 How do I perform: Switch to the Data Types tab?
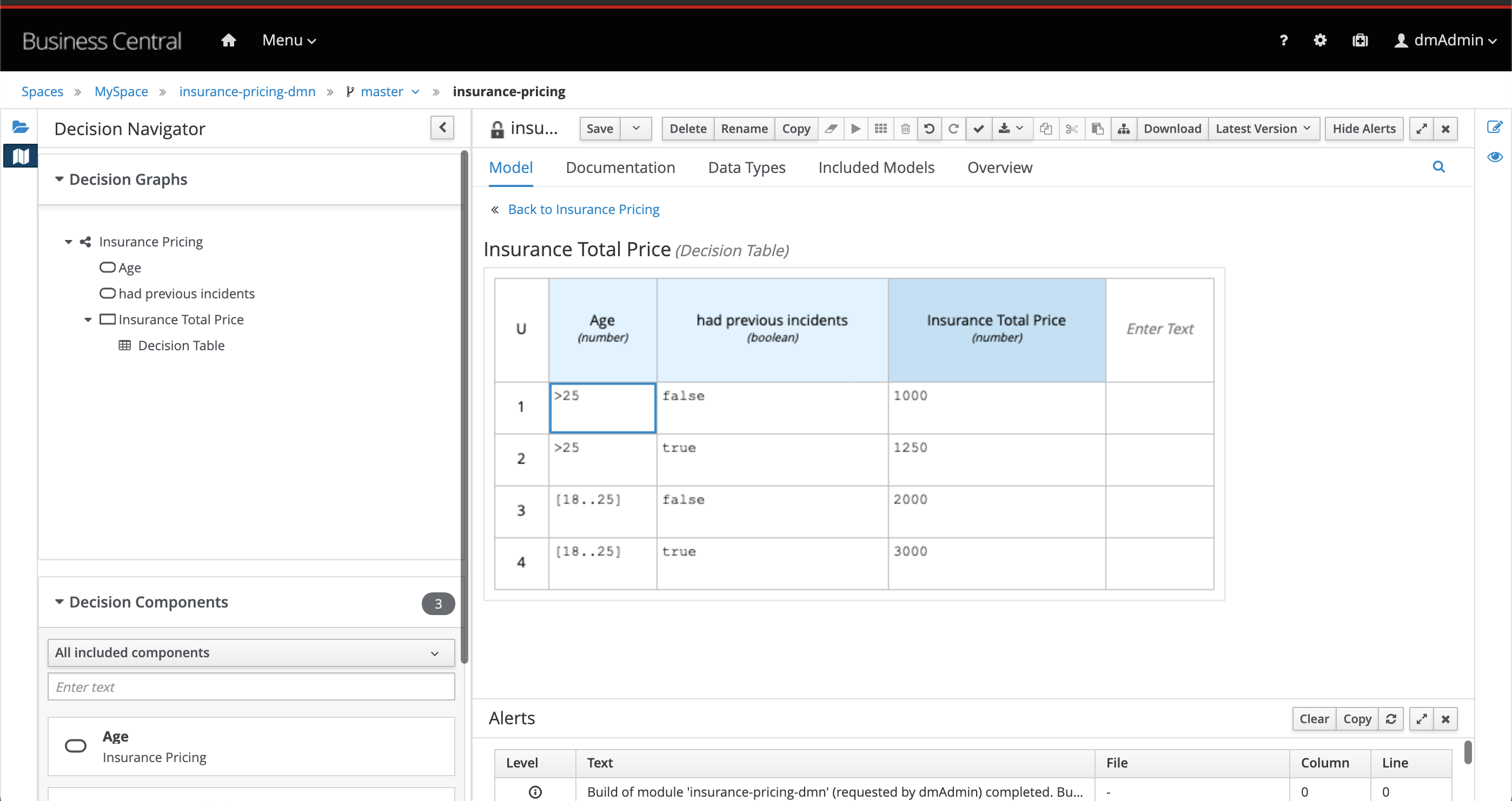click(746, 168)
